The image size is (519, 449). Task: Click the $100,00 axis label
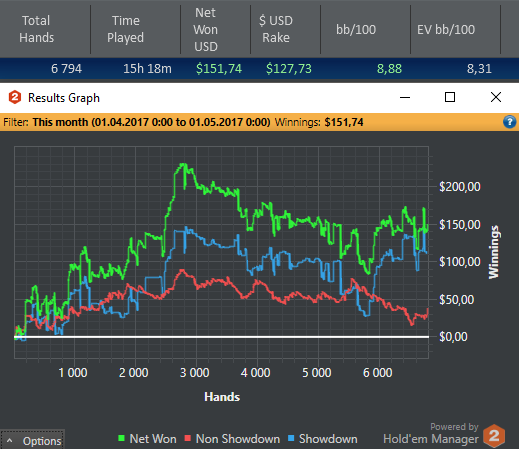click(x=460, y=262)
